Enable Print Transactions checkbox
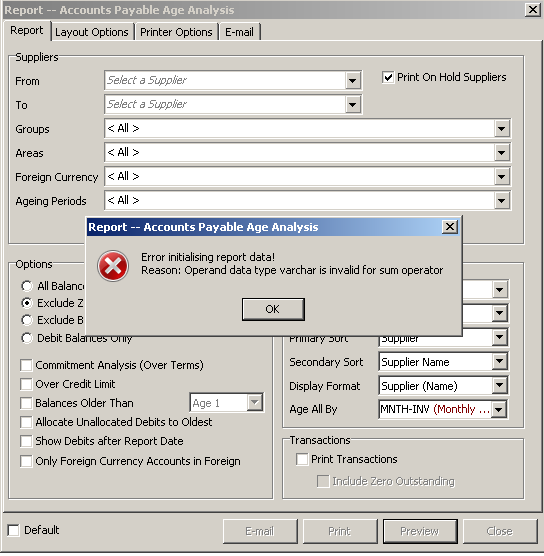 302,459
